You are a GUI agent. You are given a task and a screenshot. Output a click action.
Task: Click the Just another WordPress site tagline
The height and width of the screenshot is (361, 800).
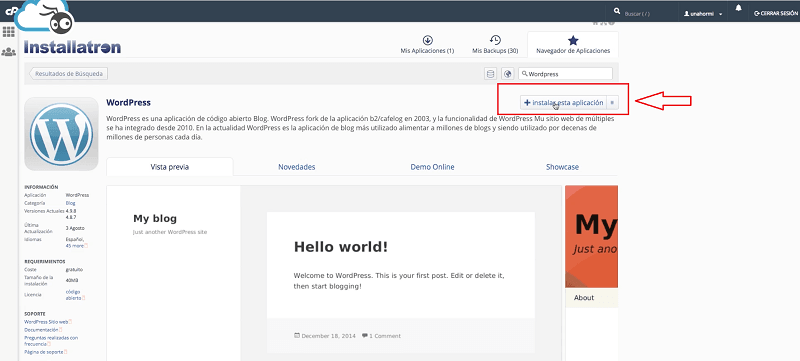[x=170, y=232]
